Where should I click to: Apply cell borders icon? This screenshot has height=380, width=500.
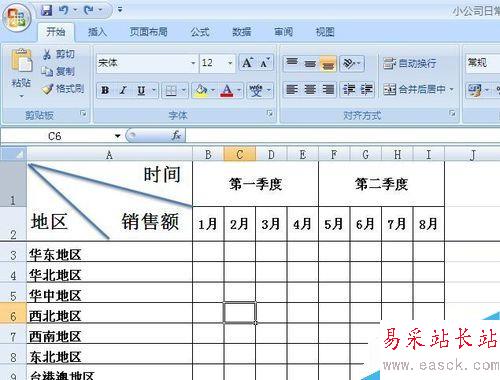tap(171, 90)
